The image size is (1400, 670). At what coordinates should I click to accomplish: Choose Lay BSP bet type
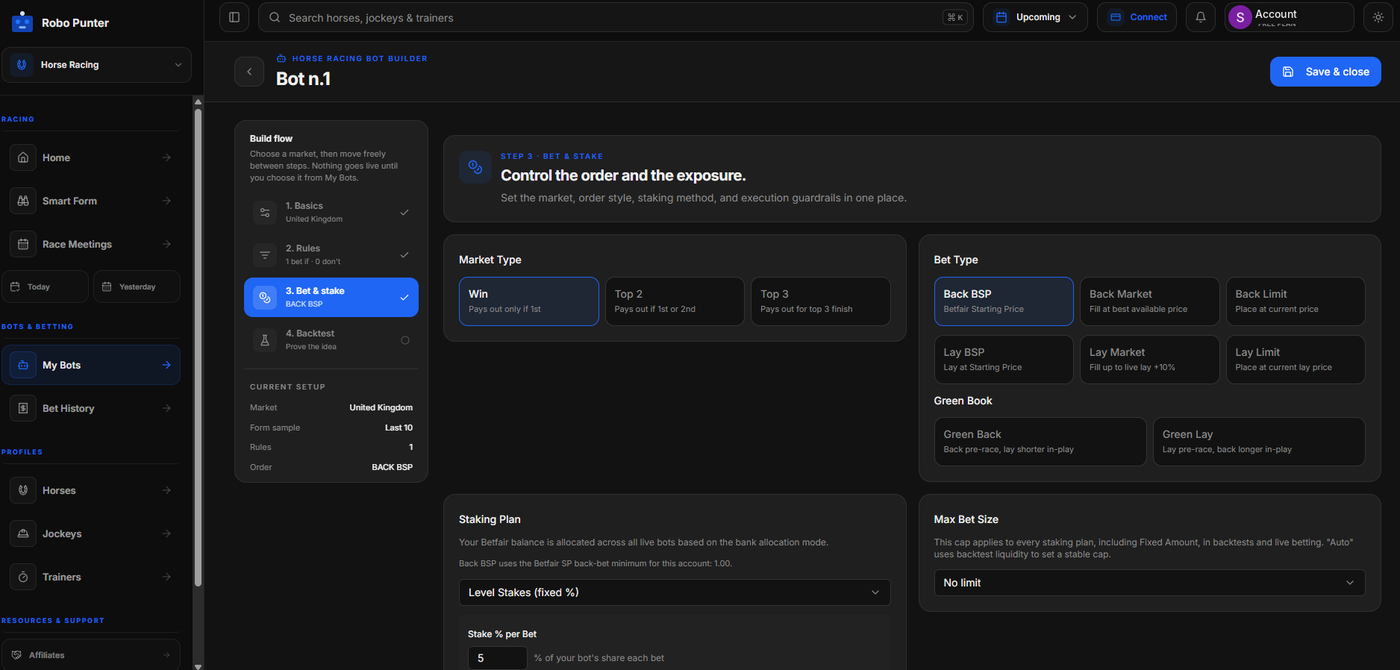pyautogui.click(x=1004, y=359)
